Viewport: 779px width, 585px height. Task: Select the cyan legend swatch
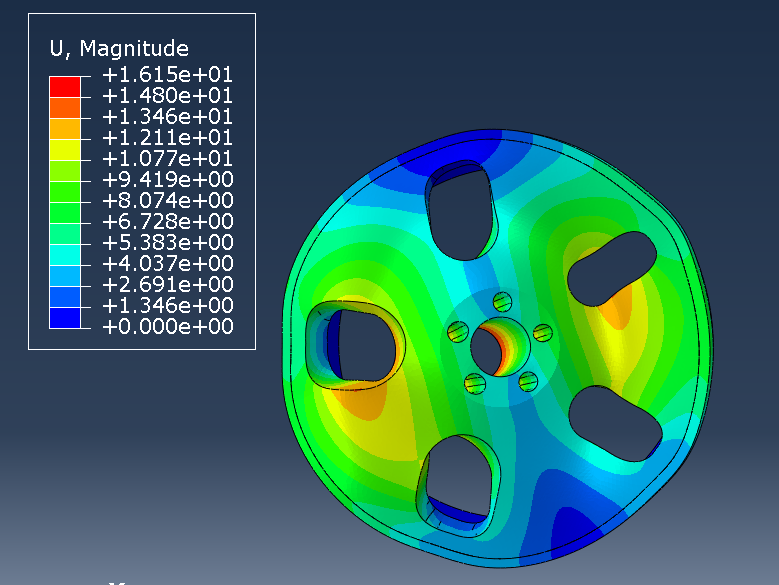tap(65, 255)
